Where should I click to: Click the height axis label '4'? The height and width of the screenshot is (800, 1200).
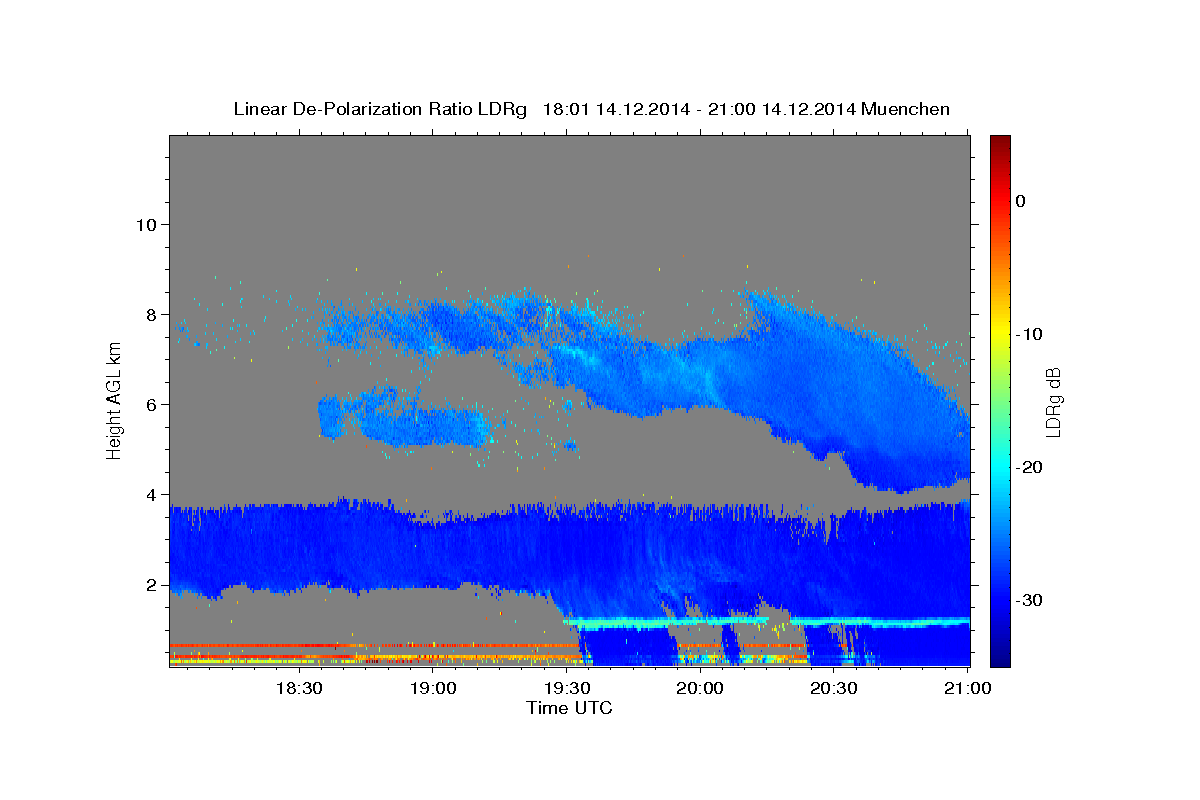coord(152,494)
